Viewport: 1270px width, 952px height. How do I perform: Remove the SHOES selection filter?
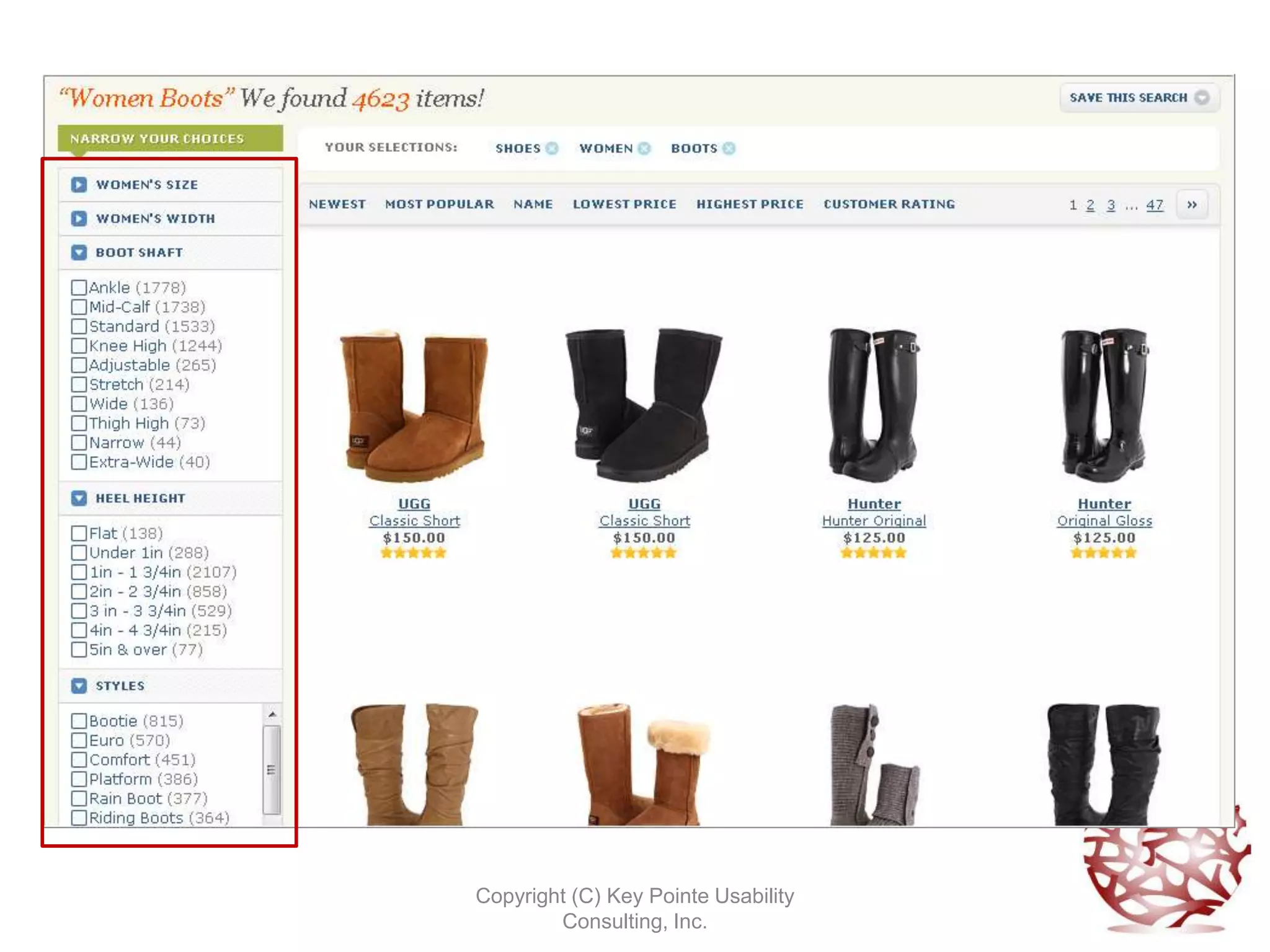click(551, 148)
